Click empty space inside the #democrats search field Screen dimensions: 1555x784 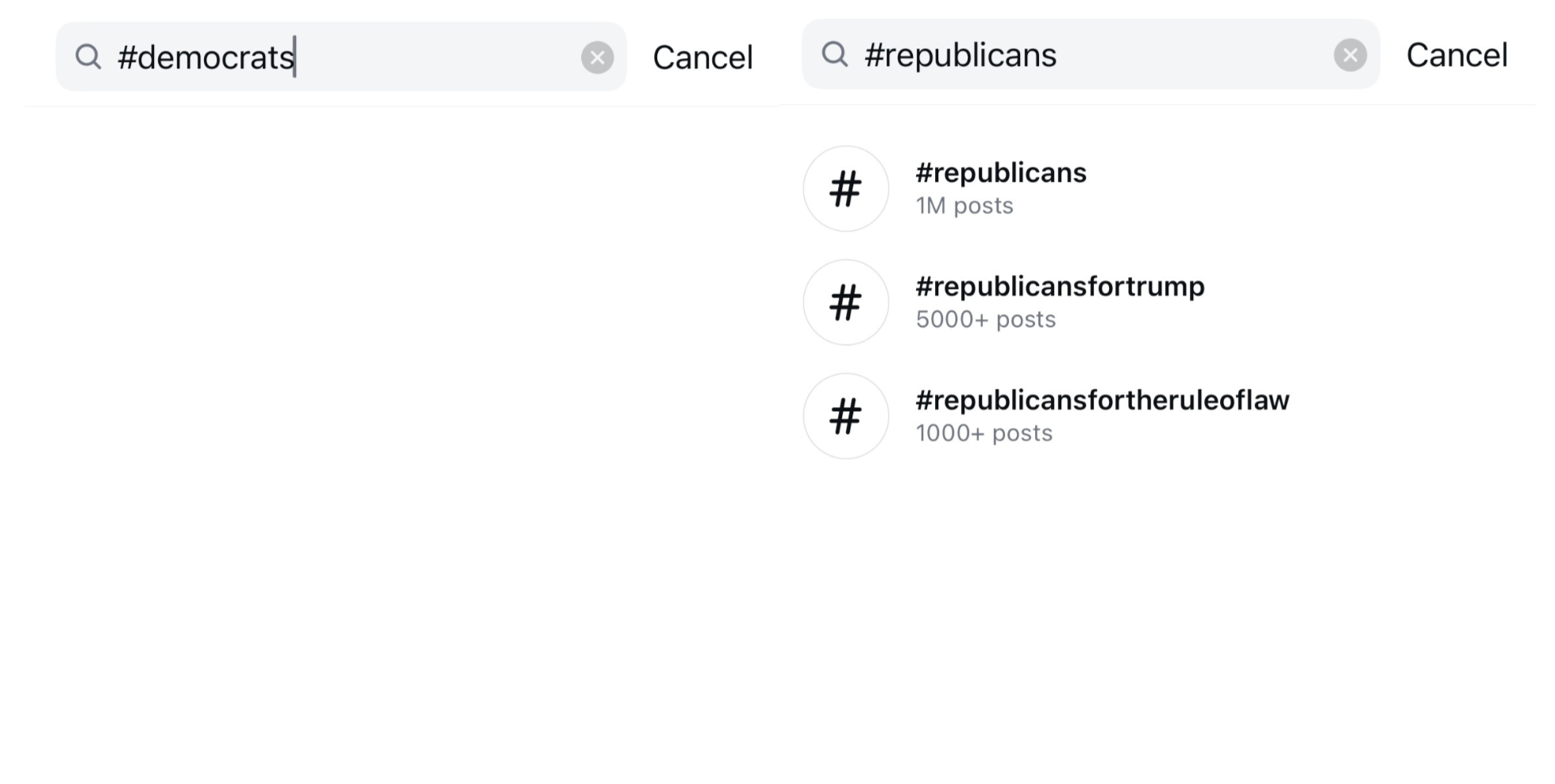tap(437, 57)
